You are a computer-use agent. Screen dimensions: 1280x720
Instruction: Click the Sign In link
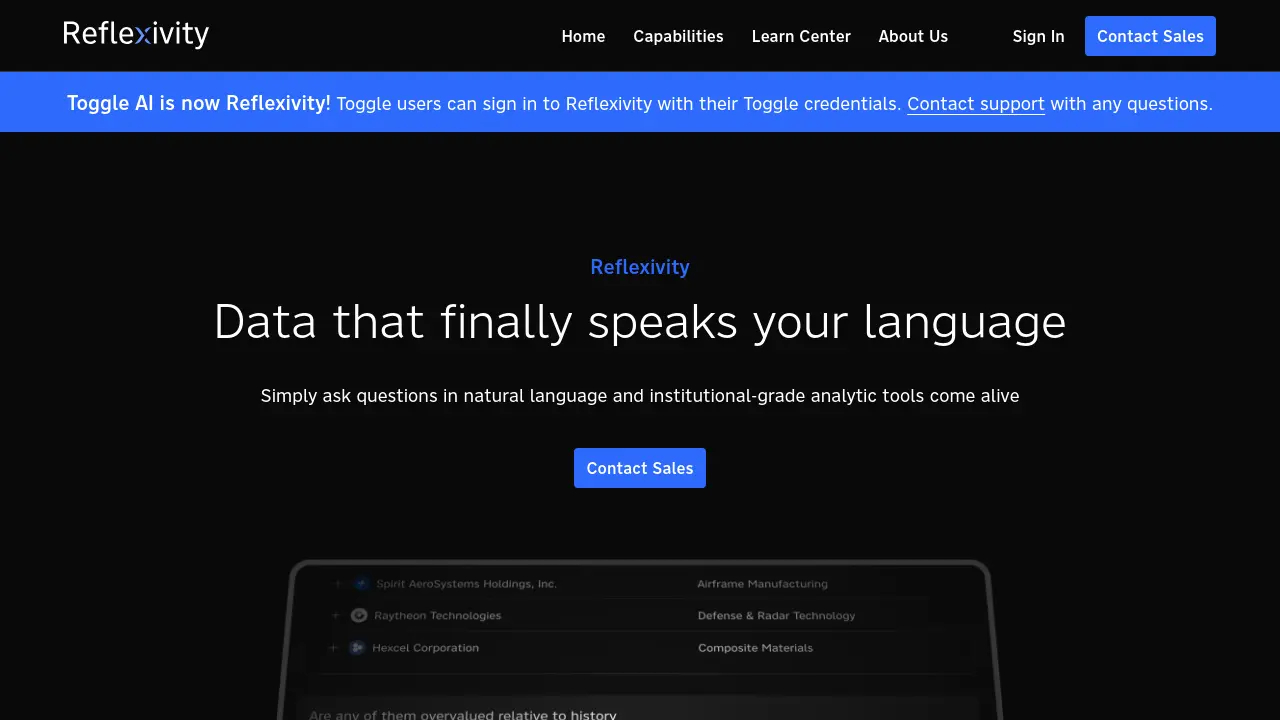point(1038,36)
